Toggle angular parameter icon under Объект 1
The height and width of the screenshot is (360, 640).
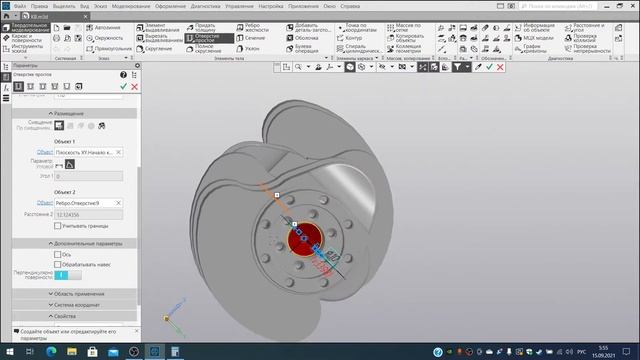tap(70, 165)
